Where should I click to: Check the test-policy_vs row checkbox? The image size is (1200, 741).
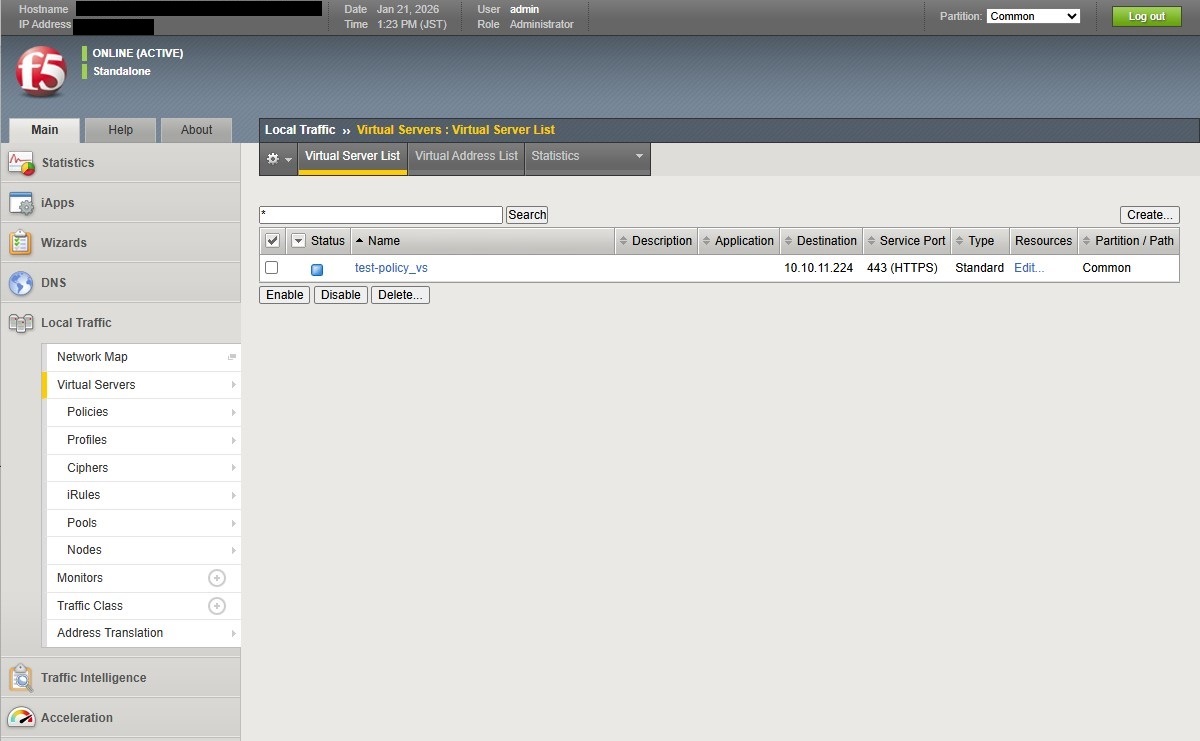[x=271, y=268]
